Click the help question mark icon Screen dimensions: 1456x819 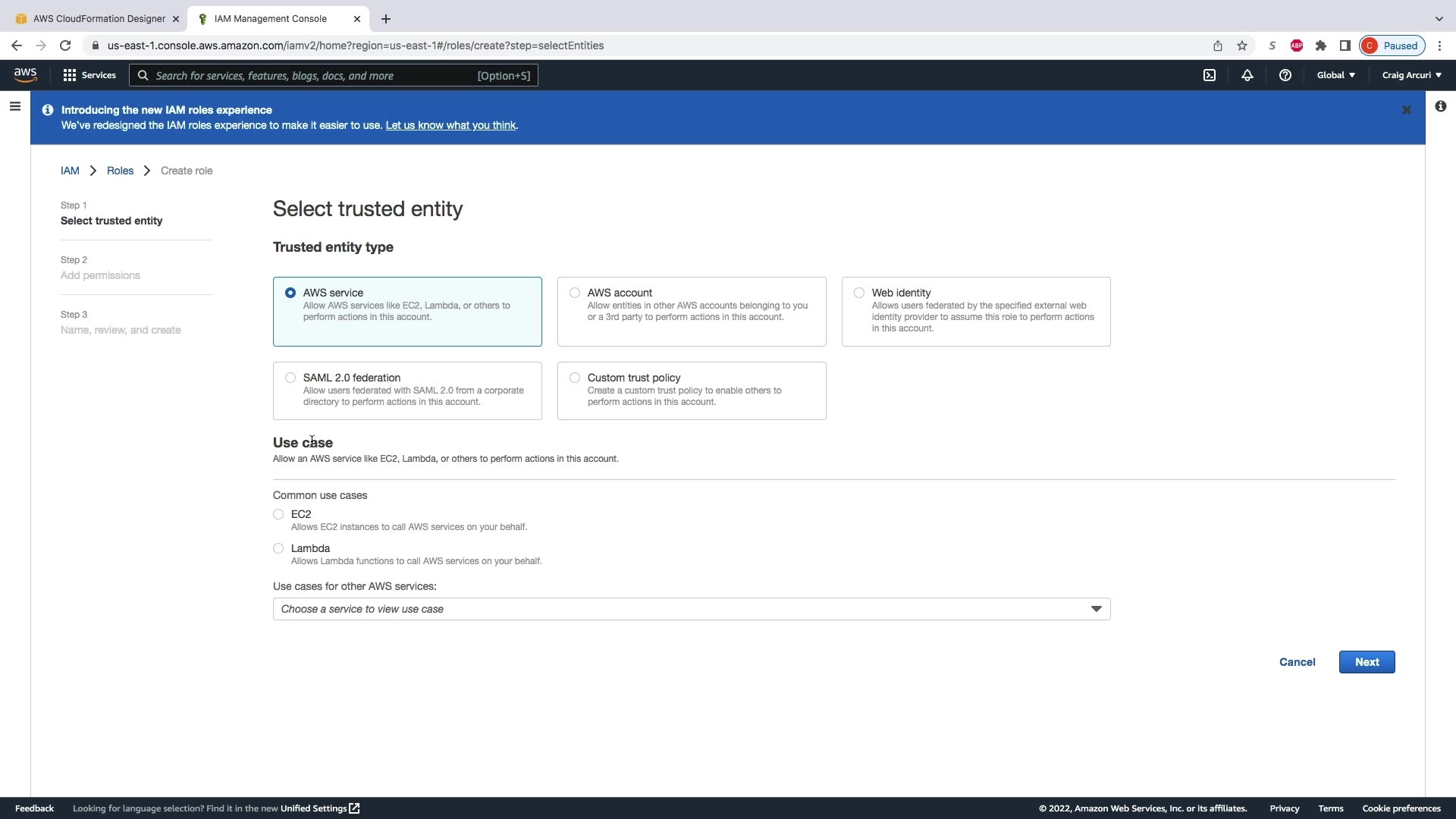click(1285, 75)
